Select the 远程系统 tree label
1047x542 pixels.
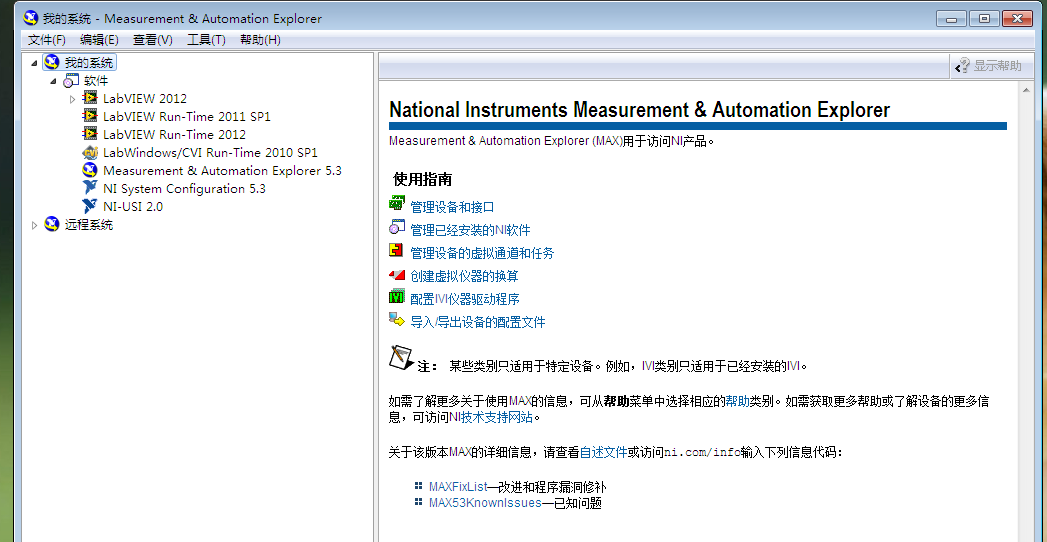coord(89,225)
